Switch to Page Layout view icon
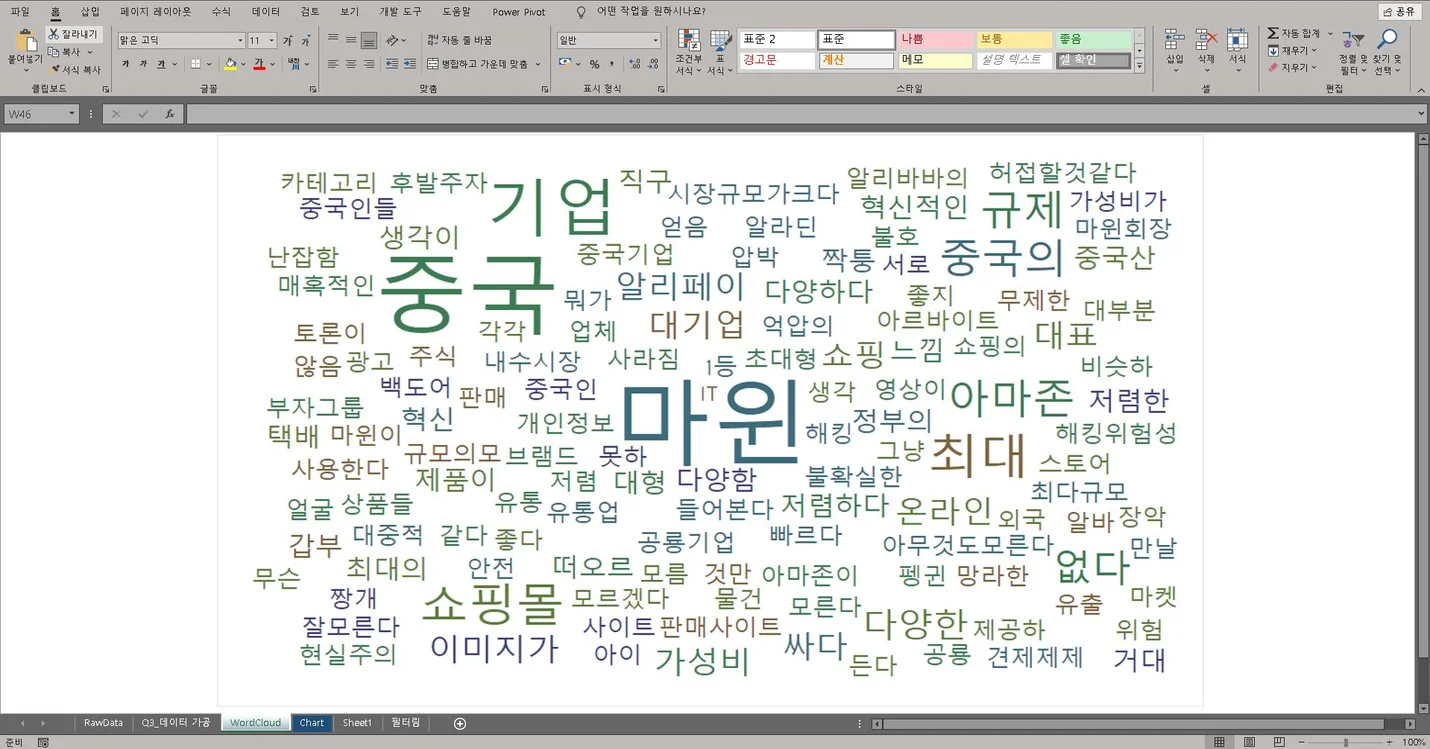Image resolution: width=1430 pixels, height=749 pixels. [1250, 742]
